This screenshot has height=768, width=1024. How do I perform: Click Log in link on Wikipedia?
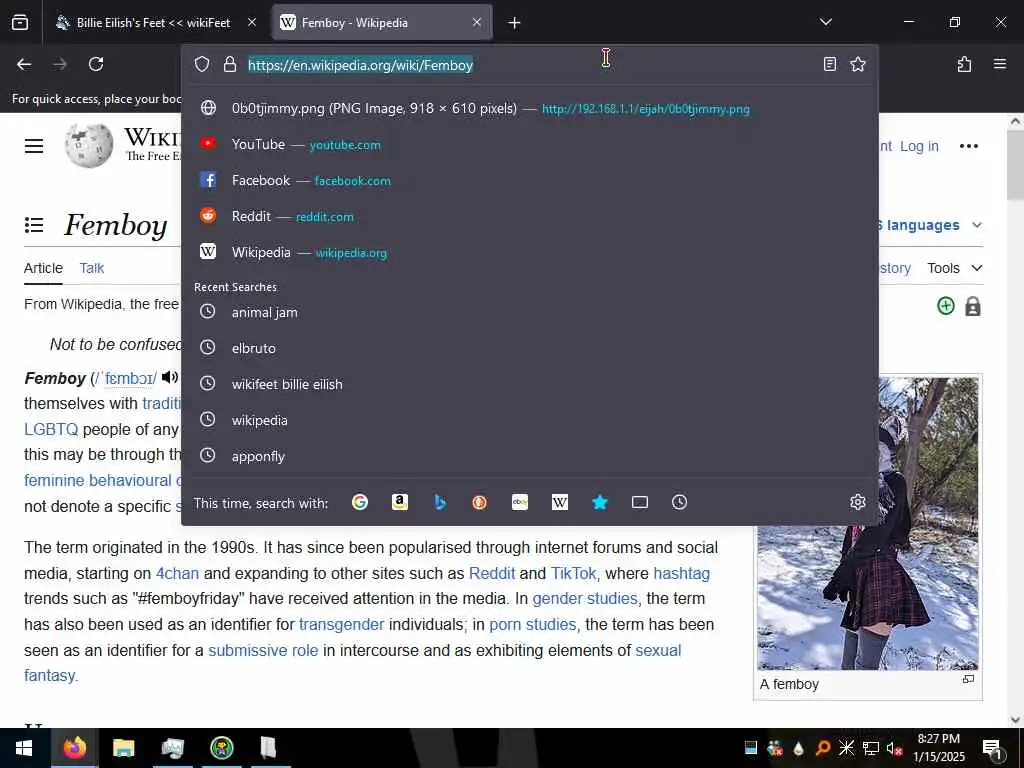(919, 146)
